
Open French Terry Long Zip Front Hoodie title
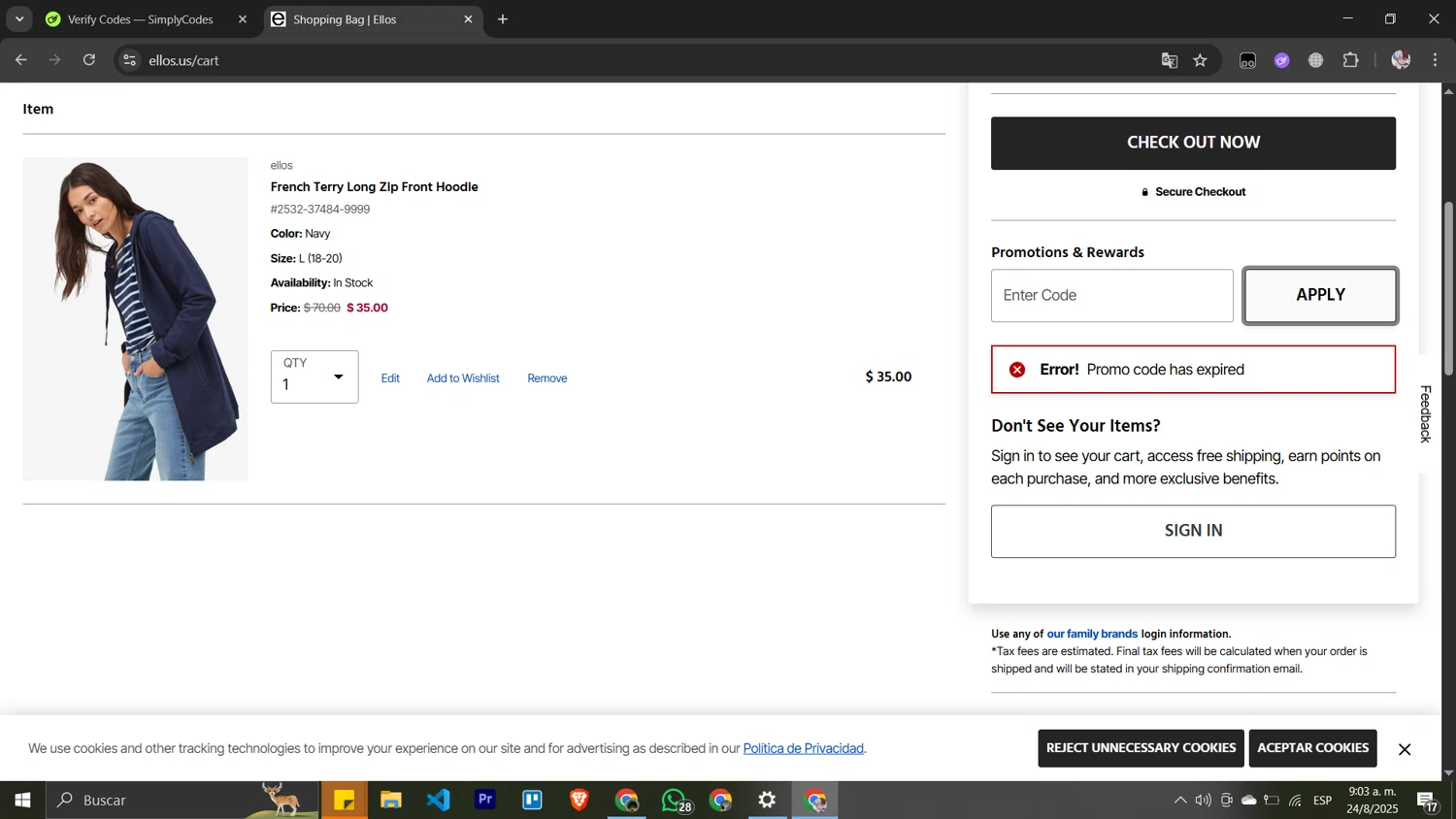[374, 186]
